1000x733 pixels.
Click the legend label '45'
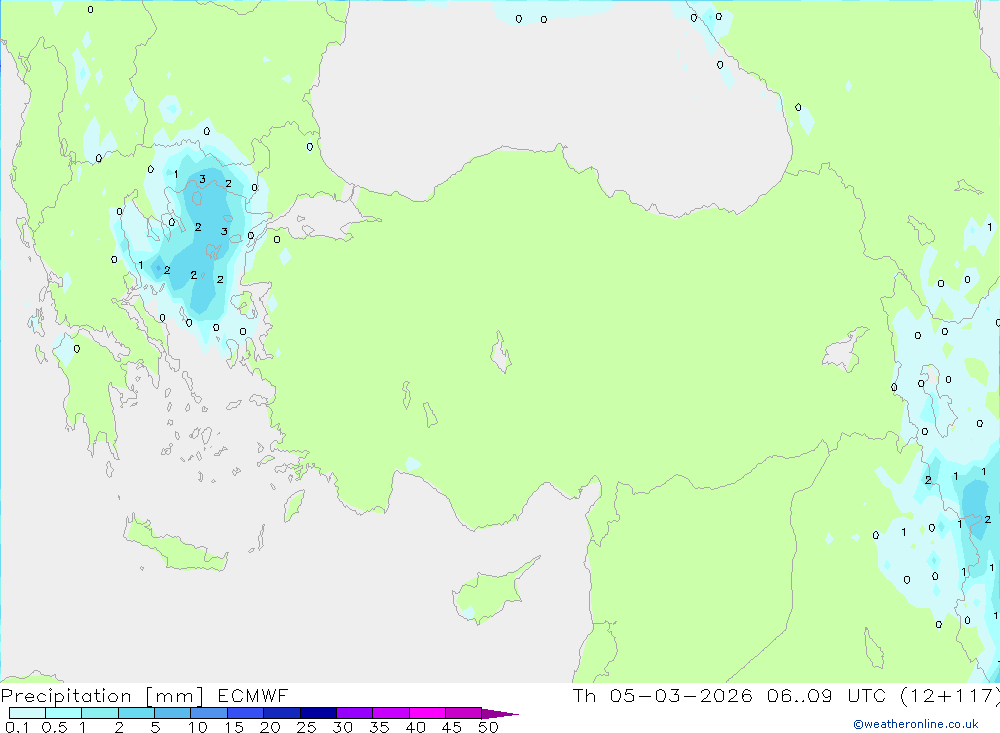[x=452, y=727]
